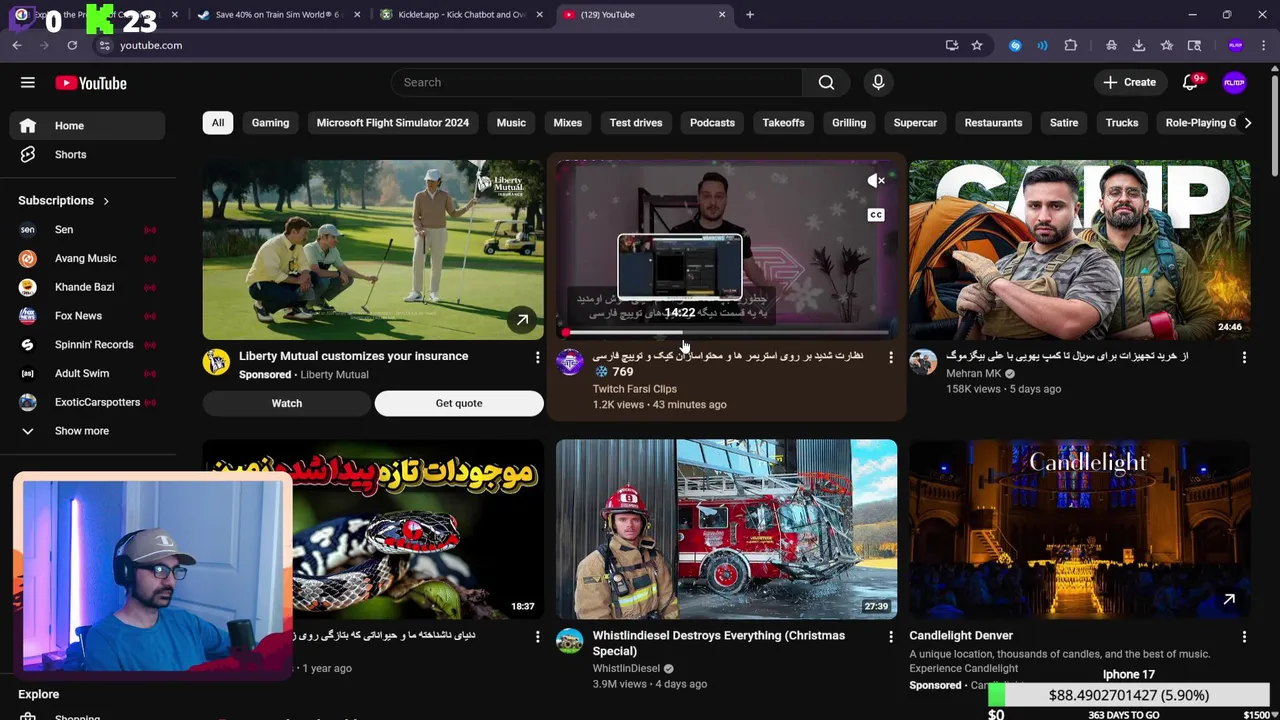Switch to the Kicklet.app browser tab
The image size is (1280, 720).
click(x=462, y=15)
